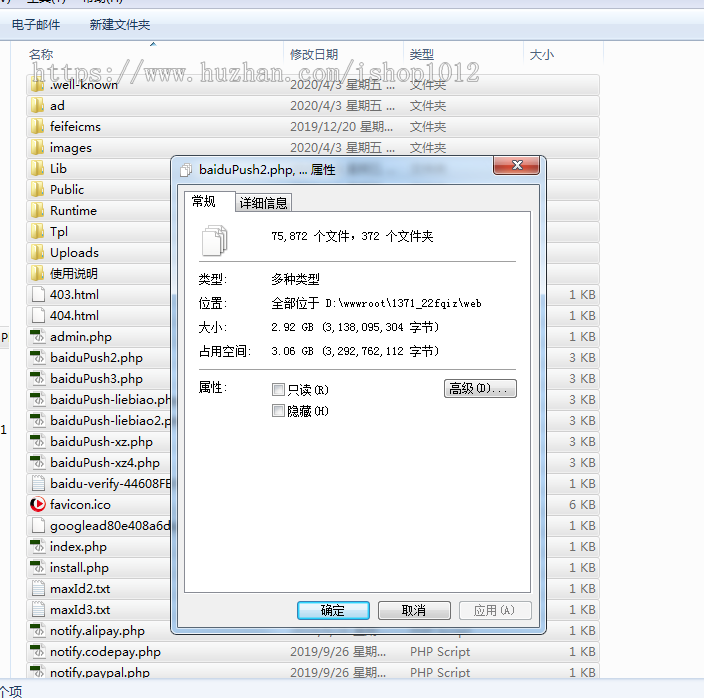Click the index.php script icon
Image resolution: width=704 pixels, height=698 pixels.
(38, 547)
